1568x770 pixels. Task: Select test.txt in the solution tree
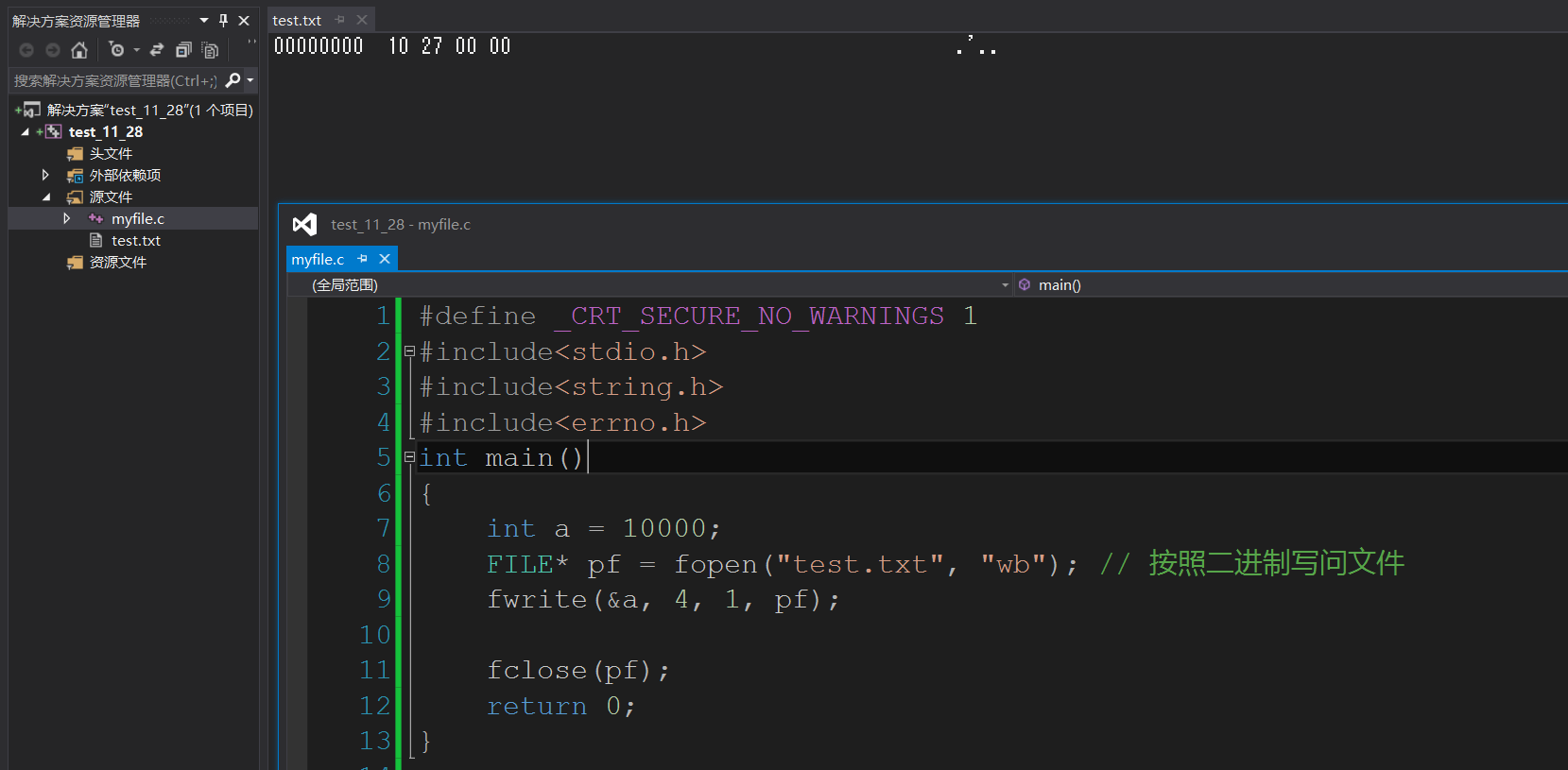(x=136, y=241)
